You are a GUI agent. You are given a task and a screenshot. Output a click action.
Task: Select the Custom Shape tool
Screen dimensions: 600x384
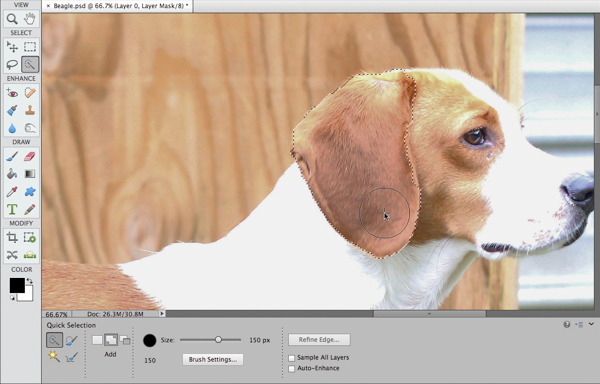point(30,192)
